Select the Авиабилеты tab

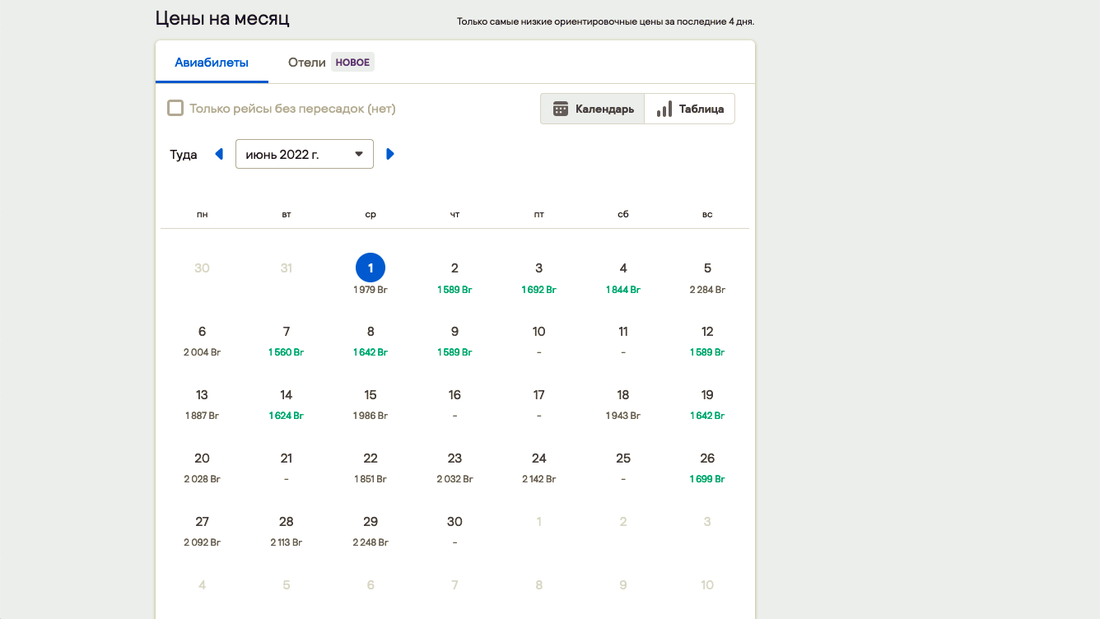point(211,62)
